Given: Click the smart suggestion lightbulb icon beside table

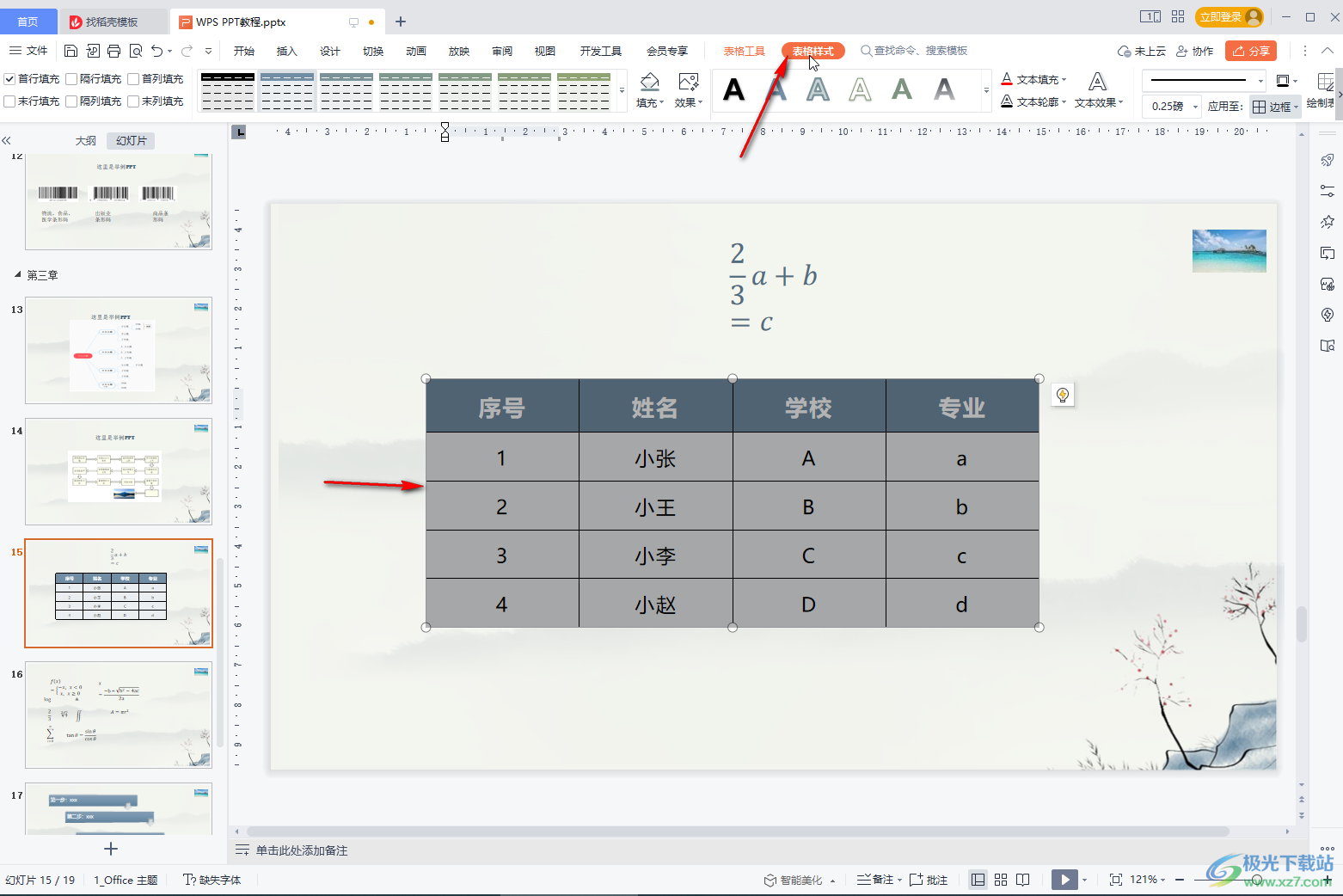Looking at the screenshot, I should pos(1063,395).
